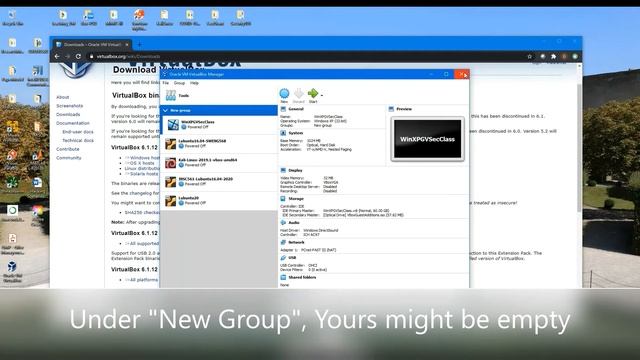Select the Lubuntu20 virtual machine
This screenshot has height=360, width=640.
pyautogui.click(x=220, y=201)
